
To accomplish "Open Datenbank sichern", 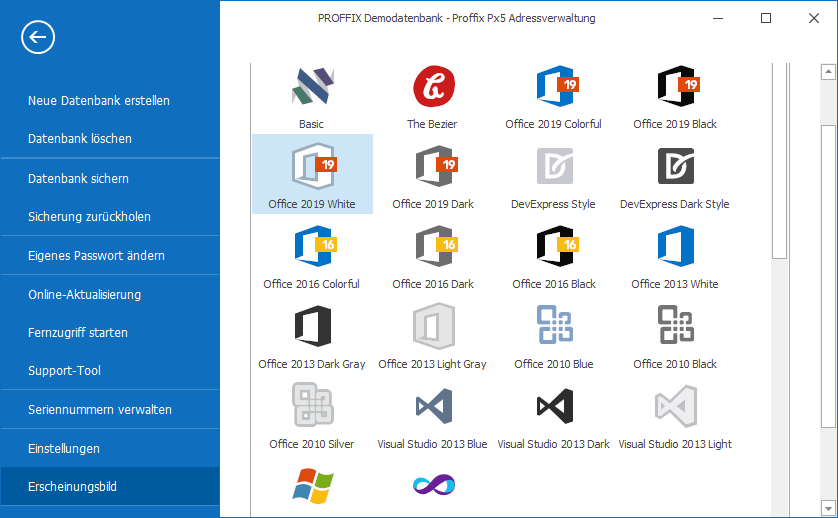I will (x=110, y=179).
